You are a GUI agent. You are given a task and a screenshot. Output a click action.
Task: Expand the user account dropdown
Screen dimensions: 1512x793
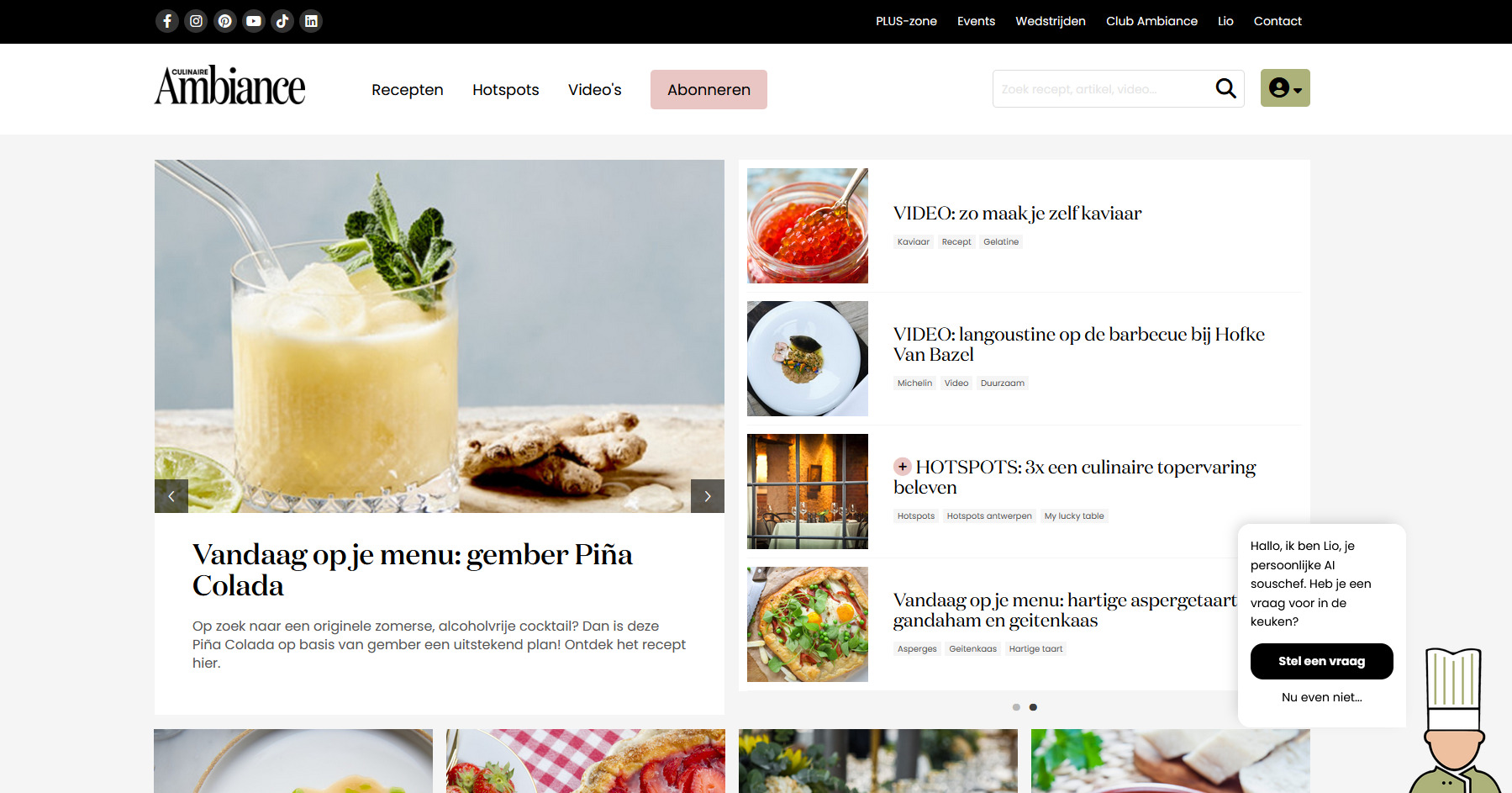[x=1285, y=88]
